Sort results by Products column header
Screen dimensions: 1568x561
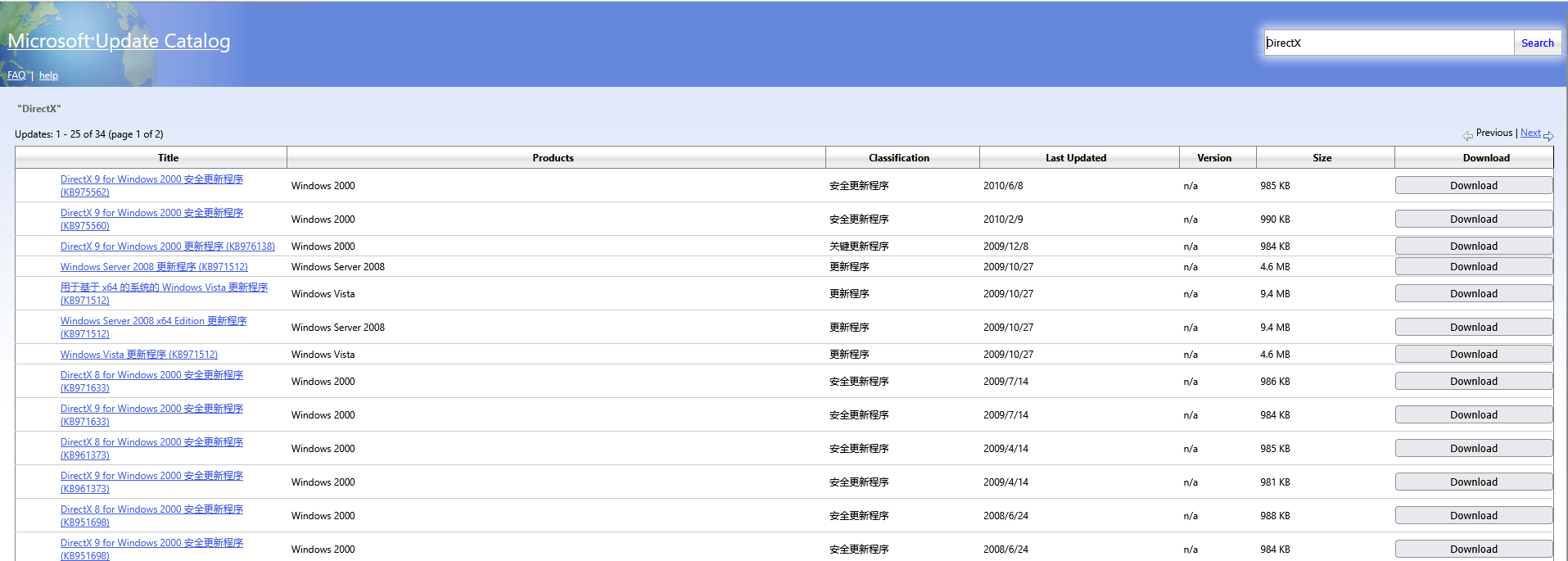553,158
